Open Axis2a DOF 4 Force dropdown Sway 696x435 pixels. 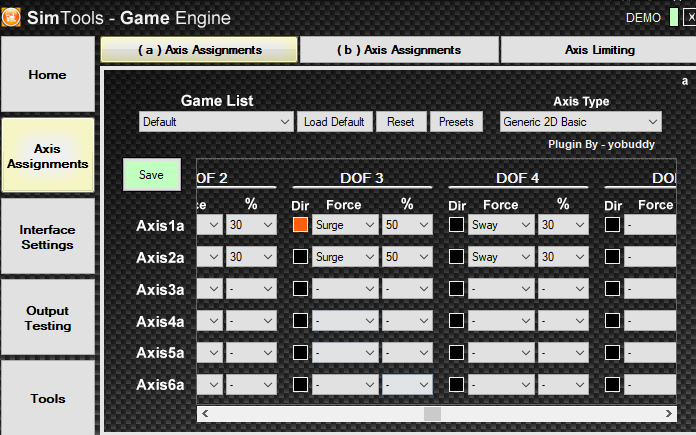click(x=501, y=257)
